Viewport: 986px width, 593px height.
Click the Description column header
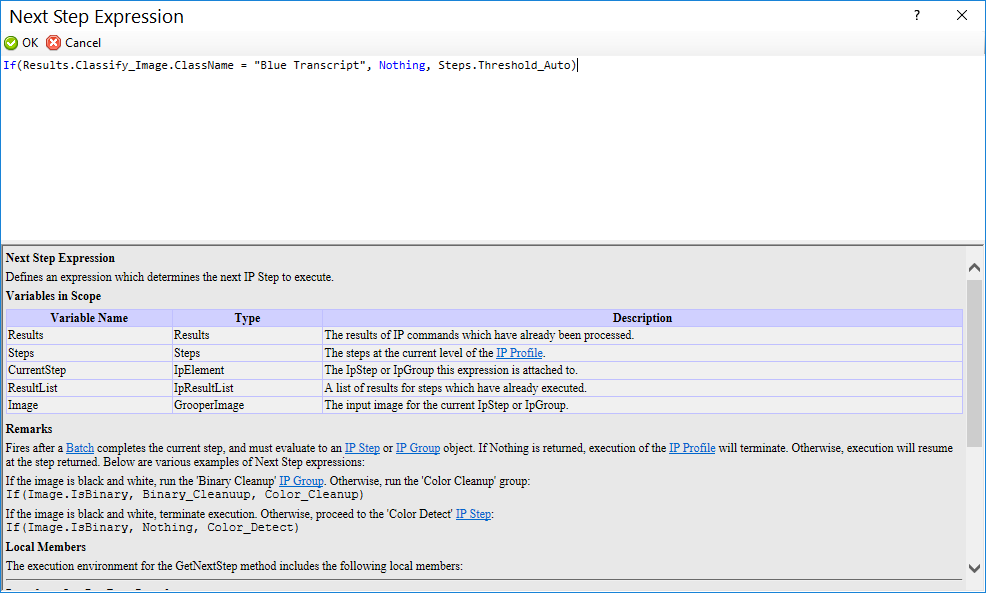[x=643, y=318]
